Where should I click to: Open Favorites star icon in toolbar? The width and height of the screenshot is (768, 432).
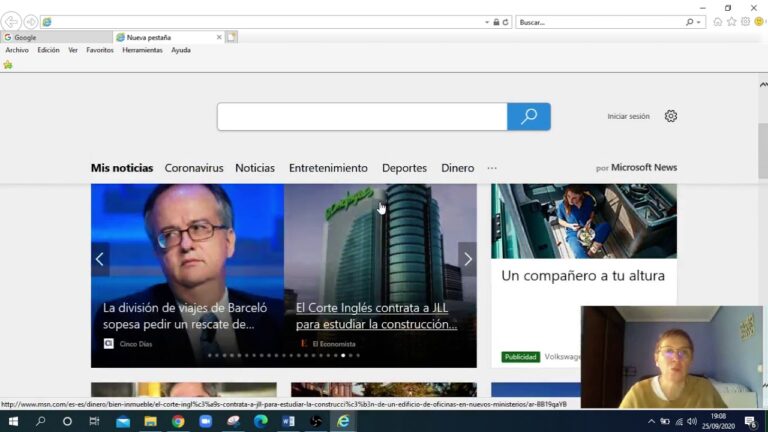(732, 22)
